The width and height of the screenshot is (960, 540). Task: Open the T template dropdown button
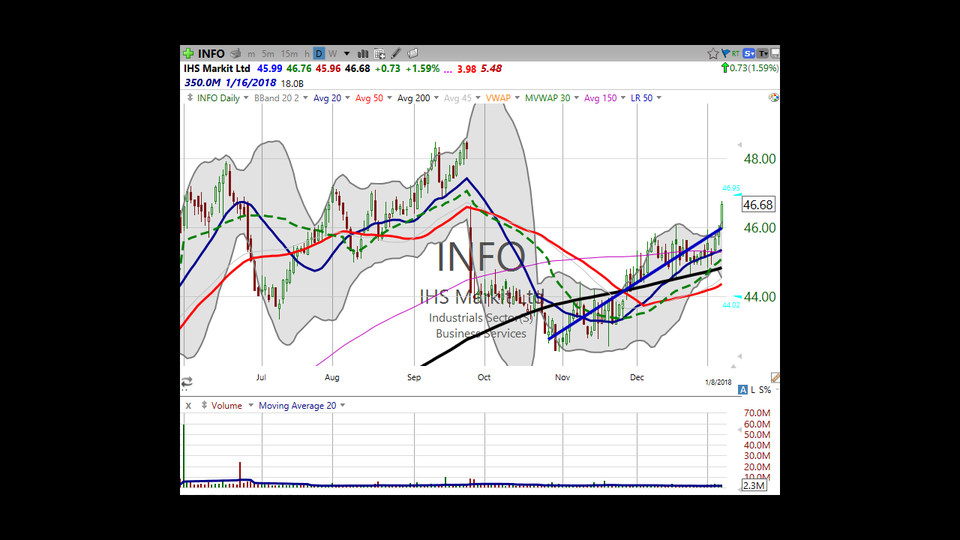763,54
